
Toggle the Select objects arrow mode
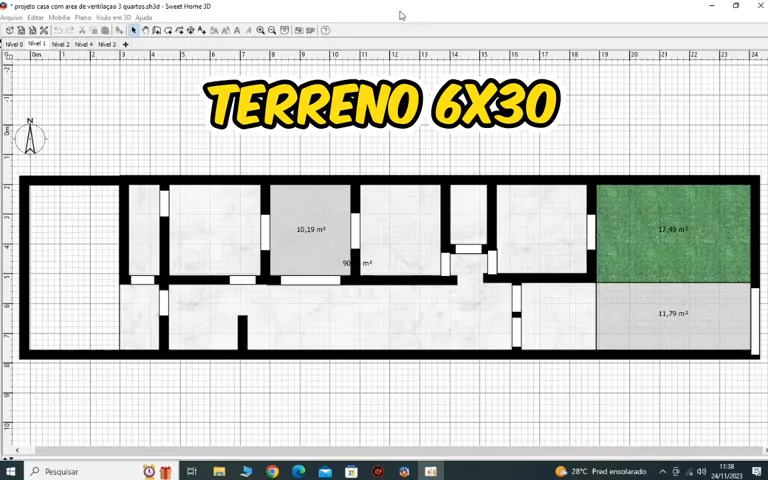tap(133, 30)
